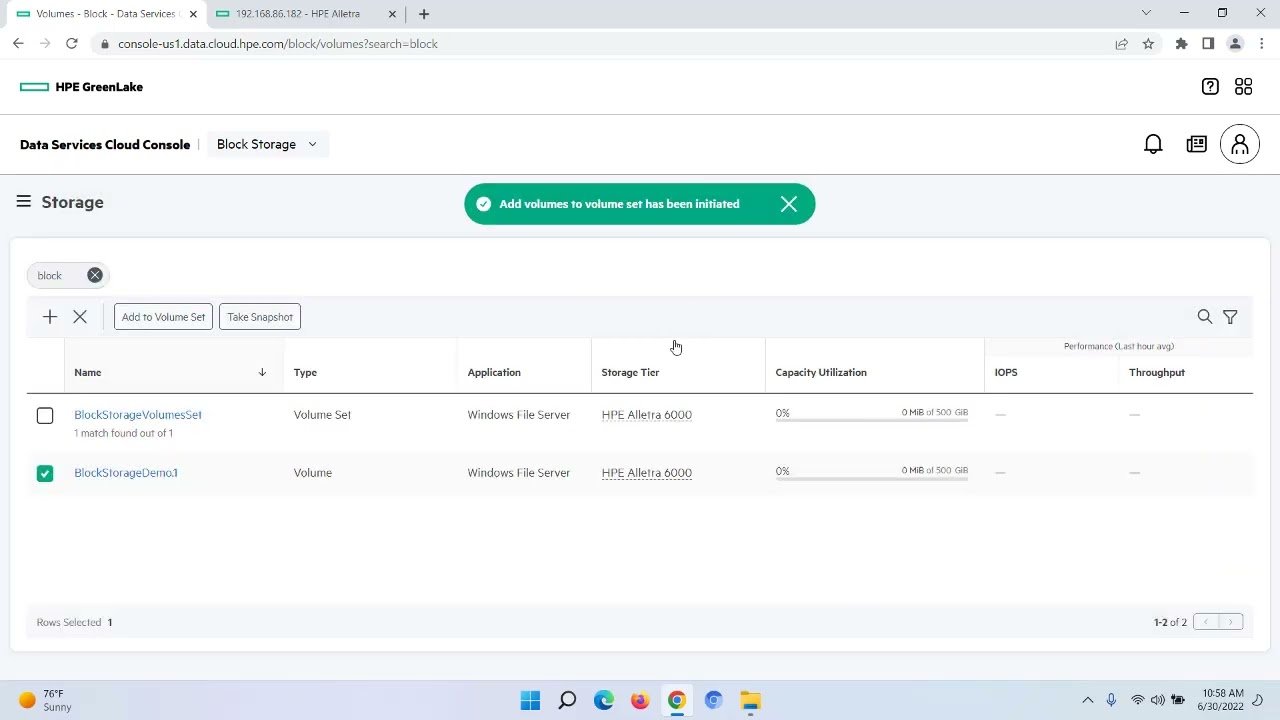The width and height of the screenshot is (1280, 720).
Task: Open the BlockStorageVolumesSet link
Action: (x=138, y=414)
